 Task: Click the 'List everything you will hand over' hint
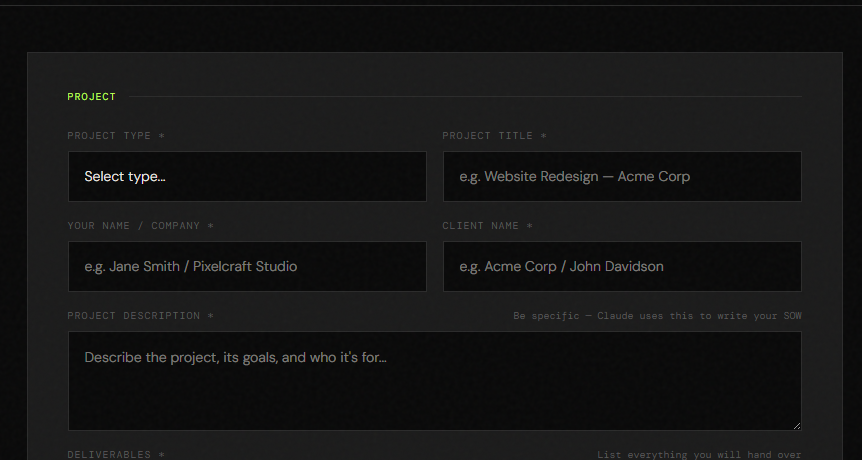pos(699,455)
